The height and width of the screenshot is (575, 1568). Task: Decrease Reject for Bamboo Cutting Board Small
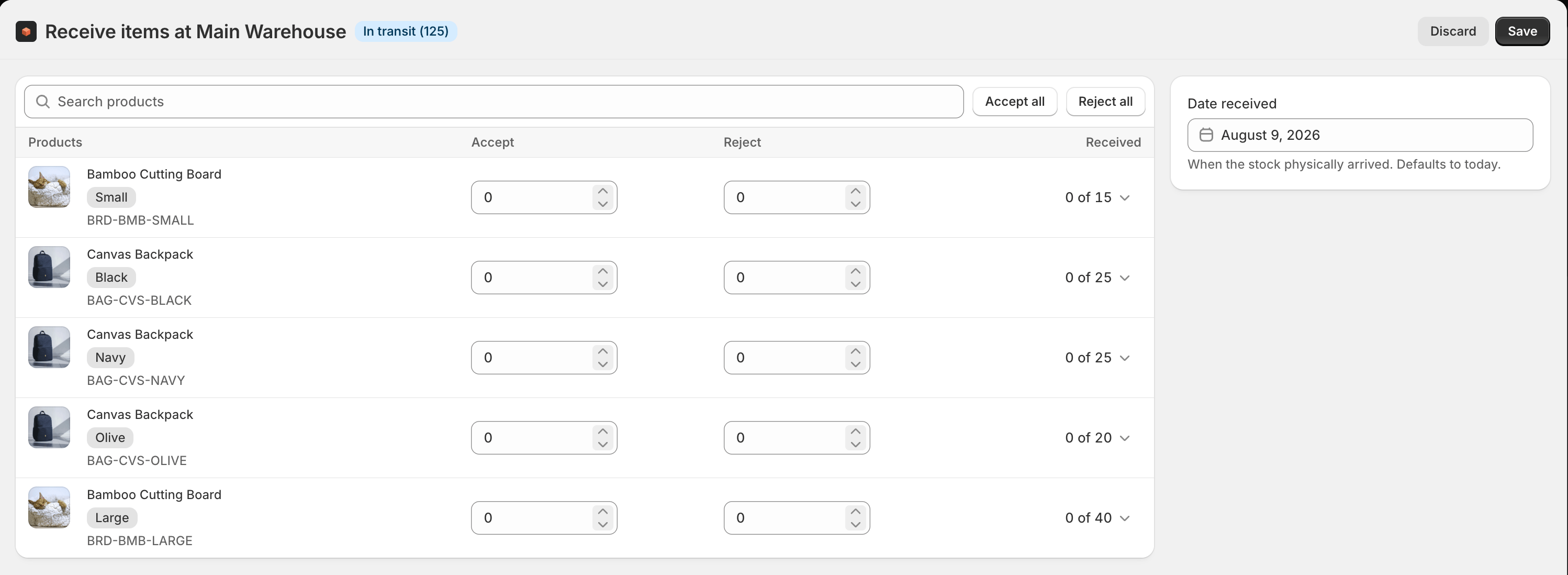tap(855, 204)
